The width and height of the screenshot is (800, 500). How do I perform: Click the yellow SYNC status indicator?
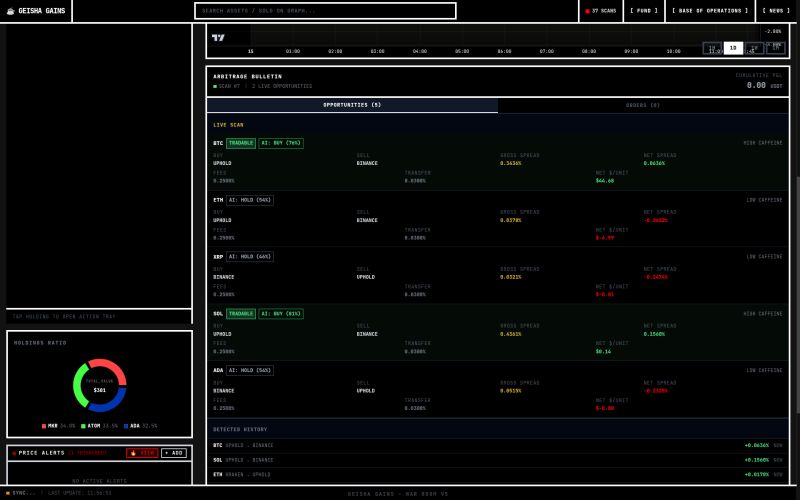pos(8,493)
